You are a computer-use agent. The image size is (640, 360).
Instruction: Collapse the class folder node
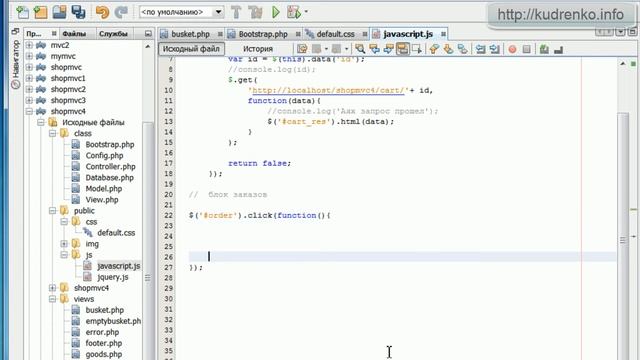click(53, 133)
